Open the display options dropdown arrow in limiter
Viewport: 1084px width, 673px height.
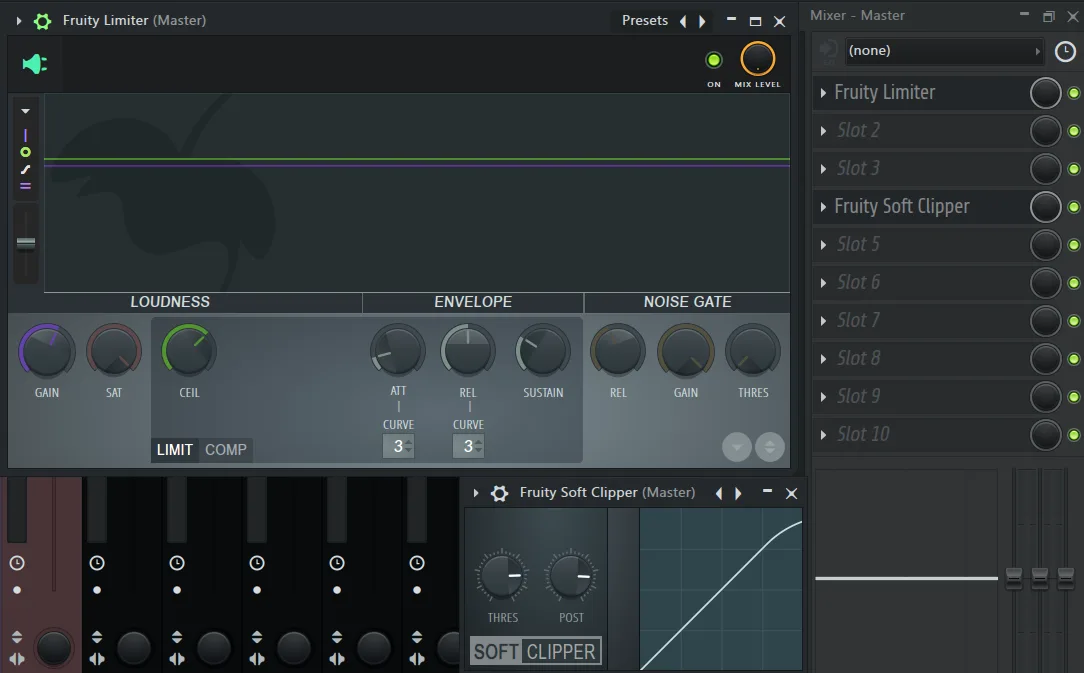26,111
